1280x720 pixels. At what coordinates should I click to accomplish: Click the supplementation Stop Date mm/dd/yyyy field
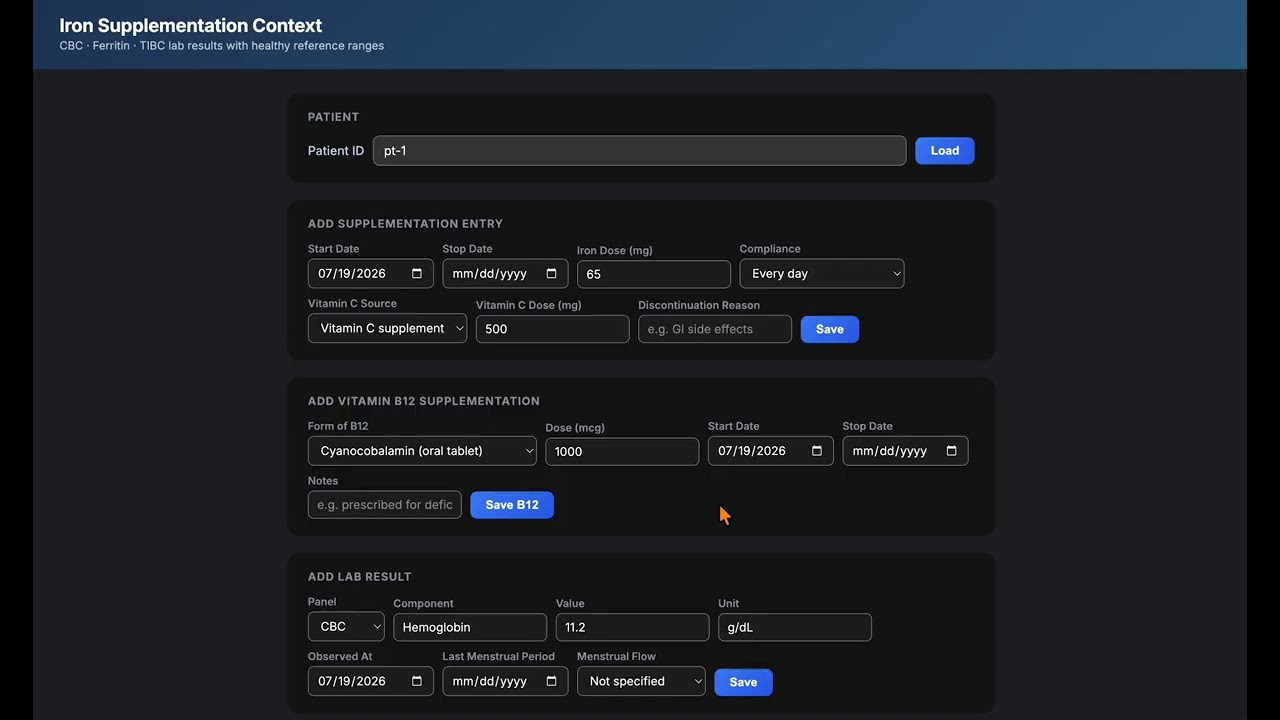click(505, 274)
